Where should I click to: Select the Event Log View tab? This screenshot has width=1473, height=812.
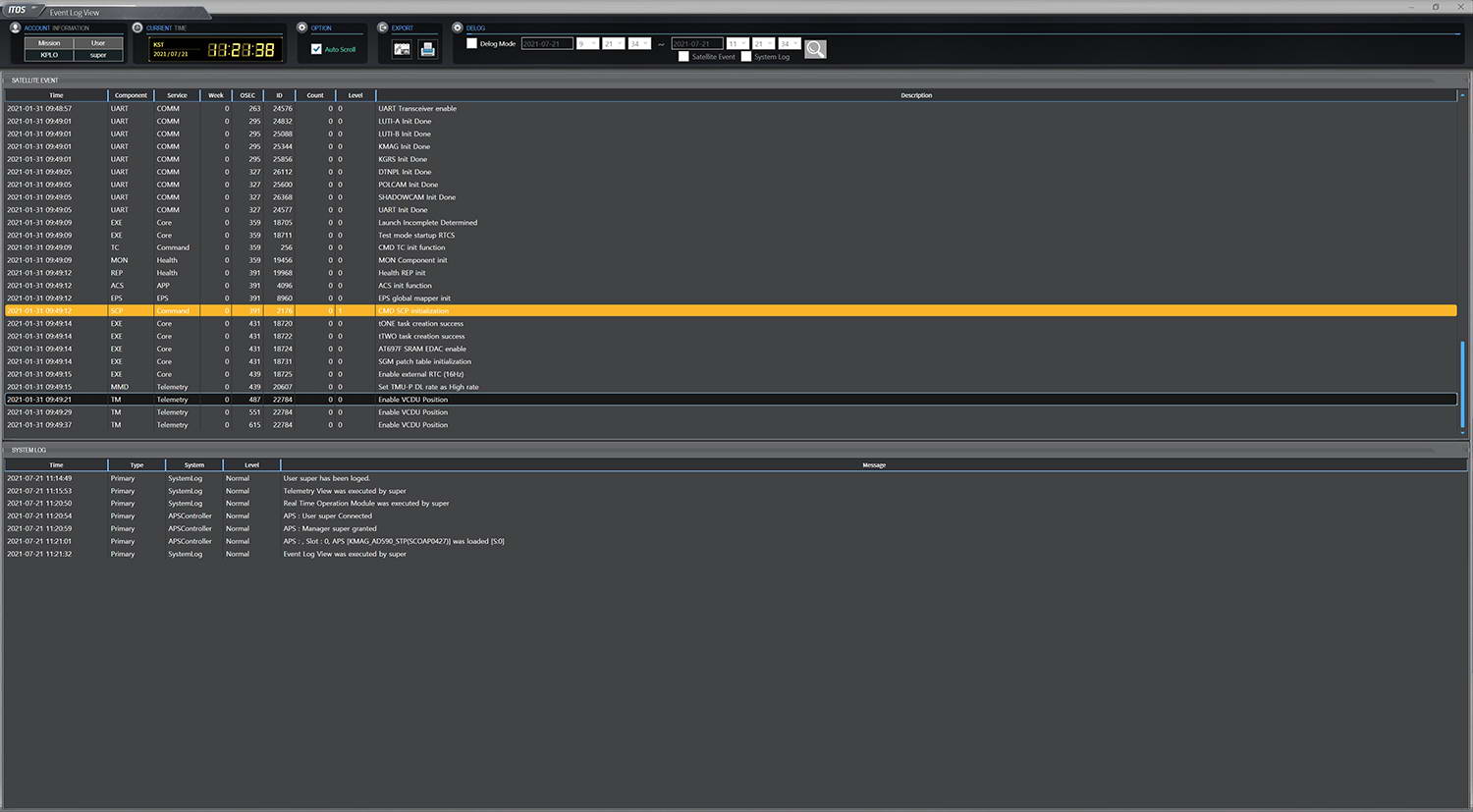pyautogui.click(x=75, y=13)
